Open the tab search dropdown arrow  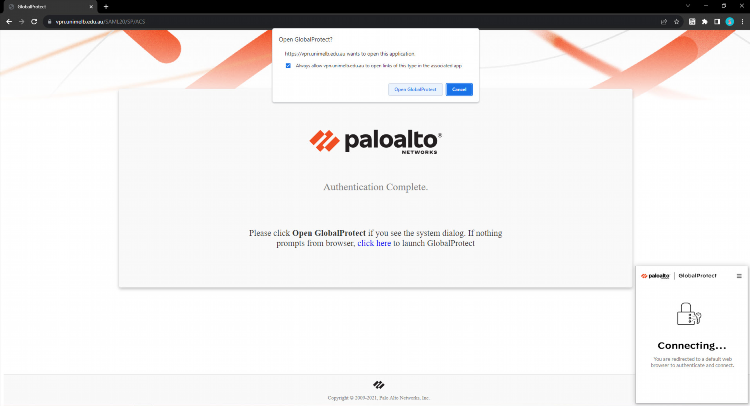point(688,6)
